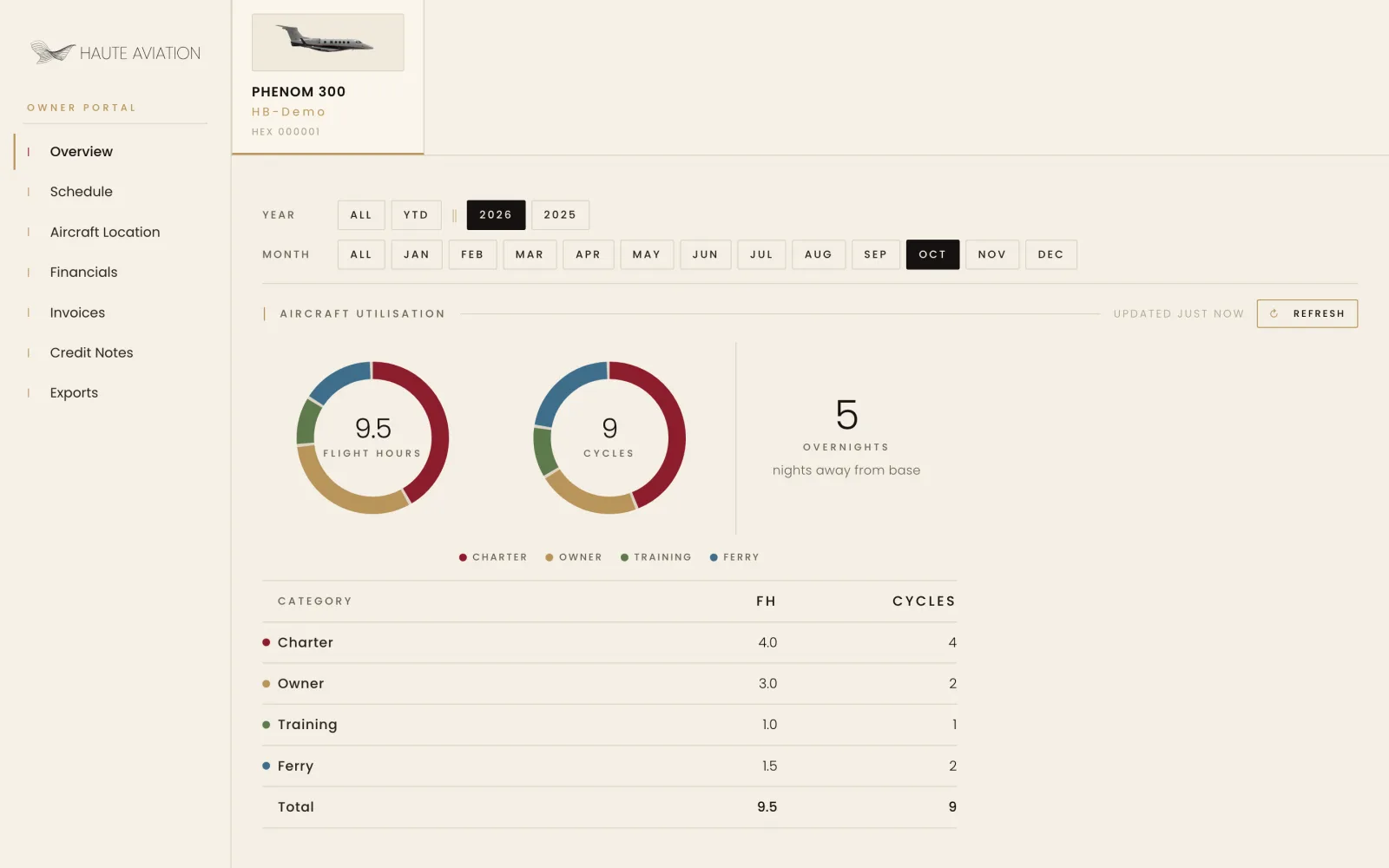1389x868 pixels.
Task: Filter by MAY month
Action: (x=647, y=254)
